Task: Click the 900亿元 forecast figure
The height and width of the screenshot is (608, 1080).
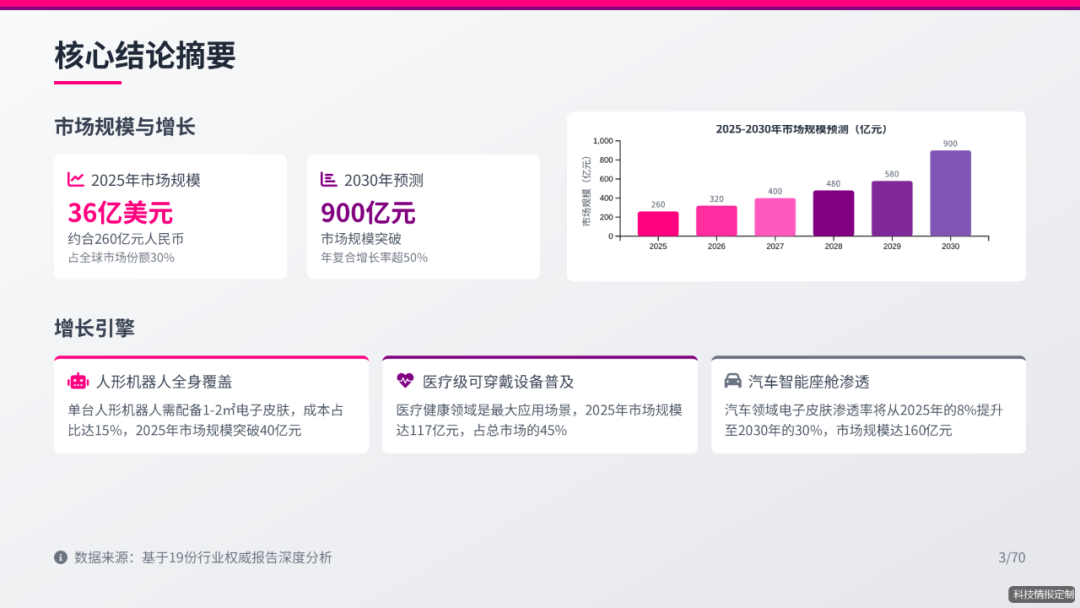Action: 368,213
